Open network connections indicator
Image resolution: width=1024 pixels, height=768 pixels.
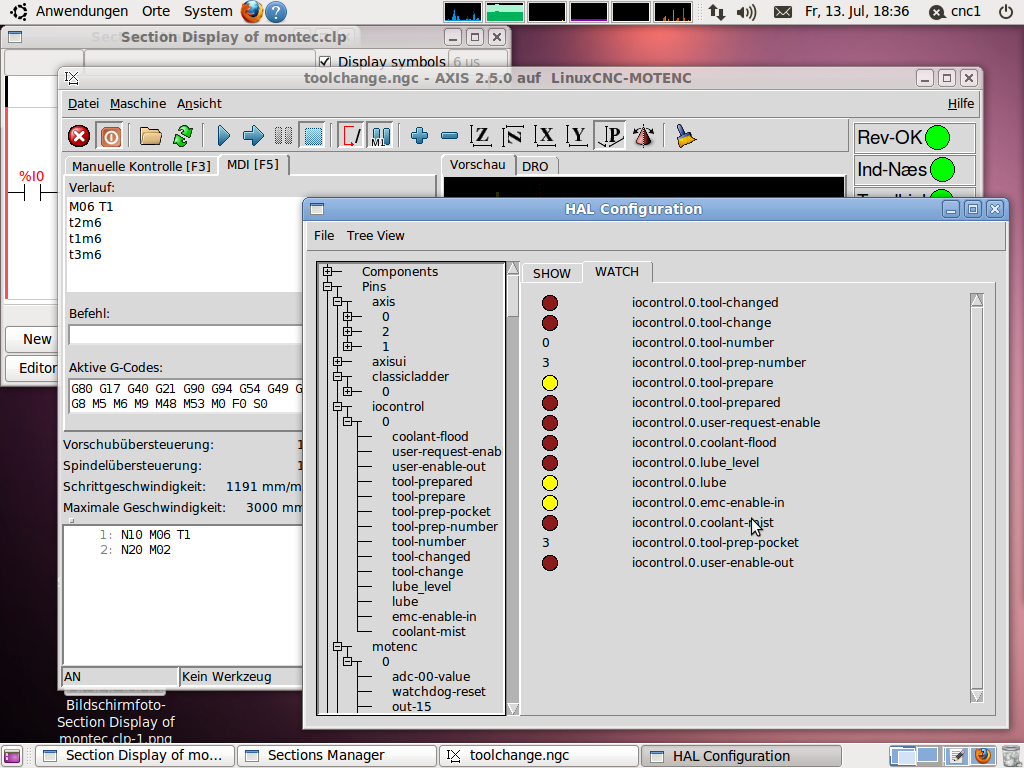717,12
